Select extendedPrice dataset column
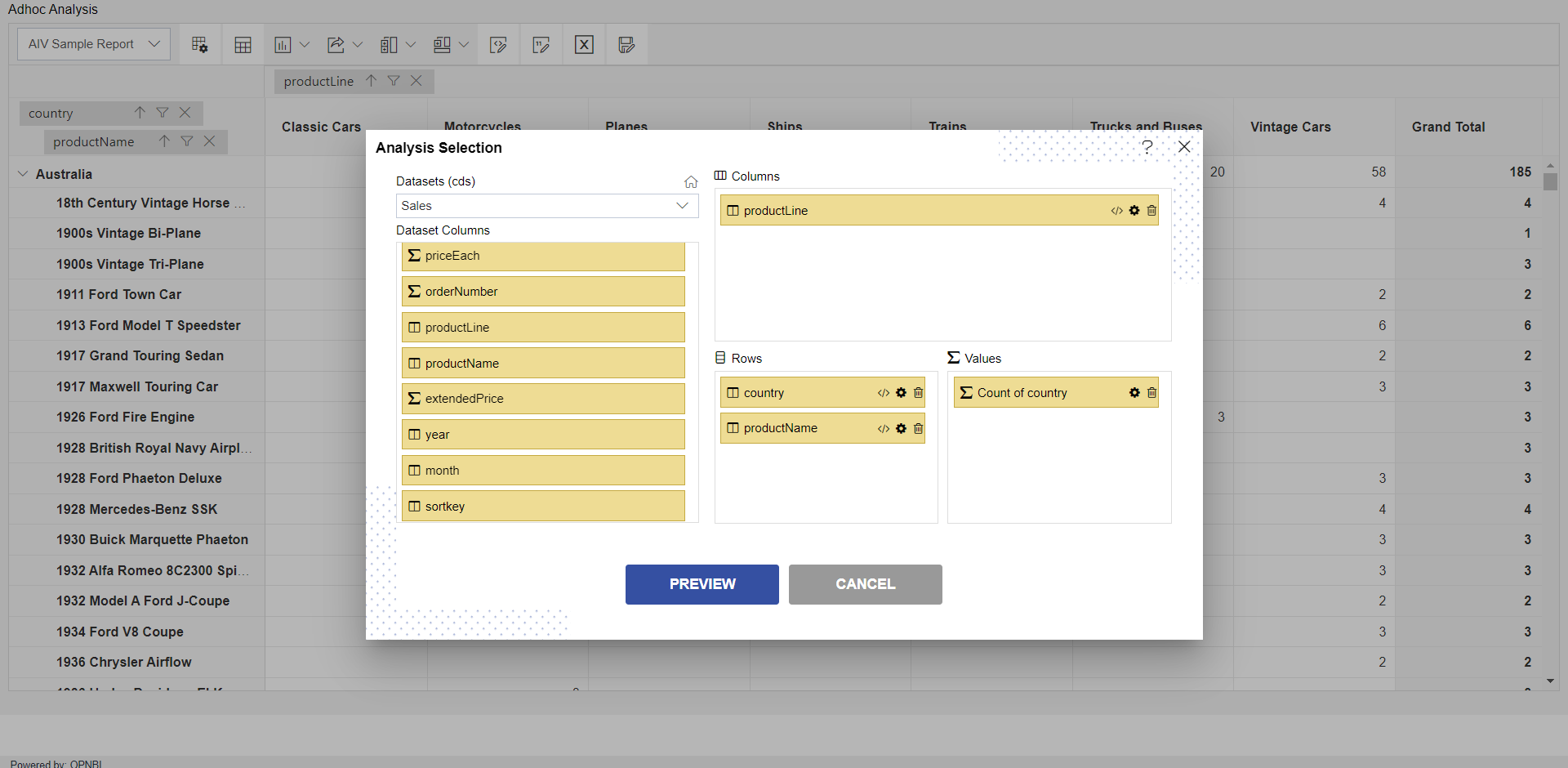This screenshot has width=1568, height=768. [543, 399]
